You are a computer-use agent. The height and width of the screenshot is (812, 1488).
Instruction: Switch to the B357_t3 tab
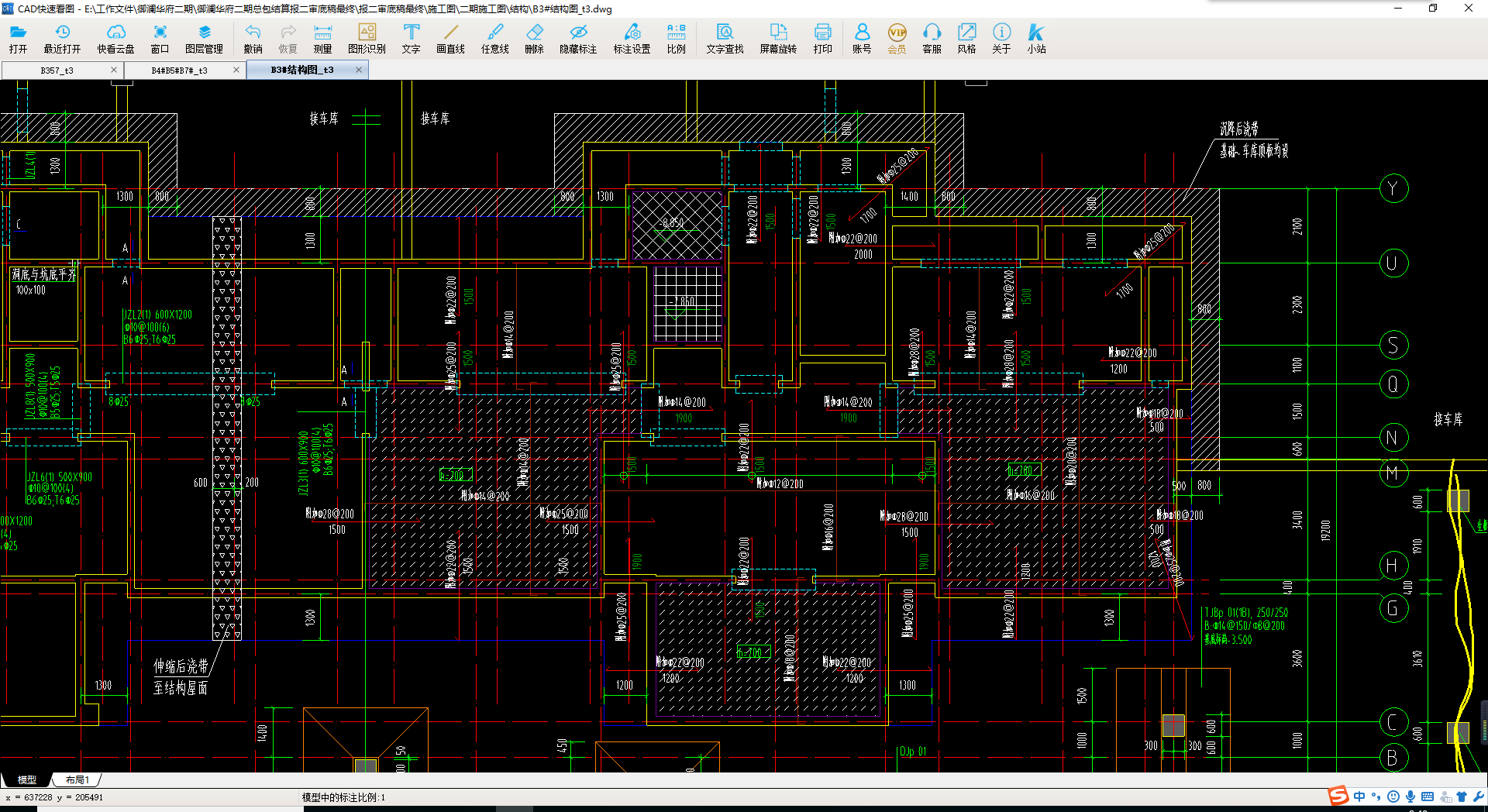pyautogui.click(x=57, y=71)
